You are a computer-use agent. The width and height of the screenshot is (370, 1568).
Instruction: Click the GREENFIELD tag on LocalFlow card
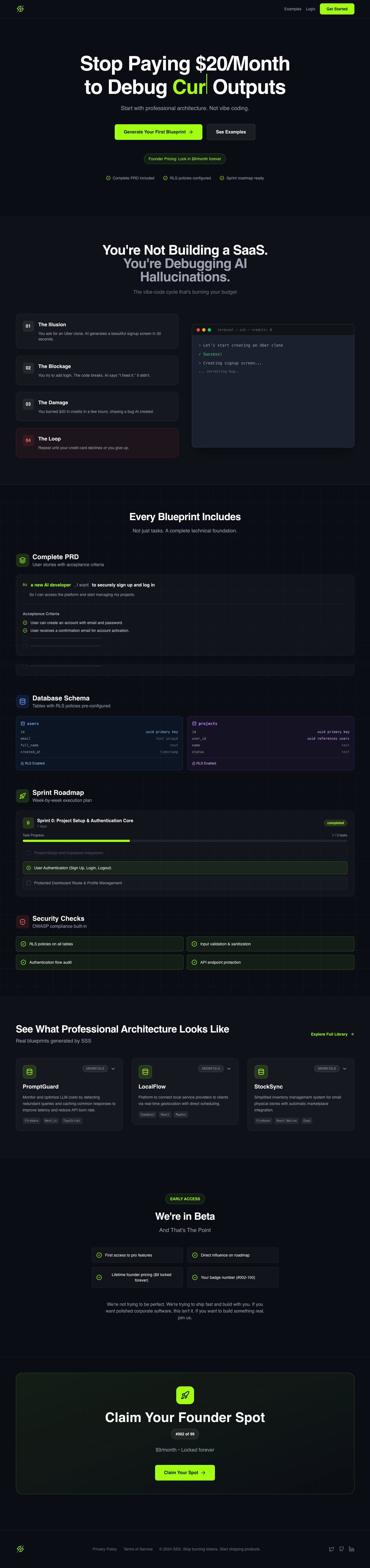[x=211, y=1069]
